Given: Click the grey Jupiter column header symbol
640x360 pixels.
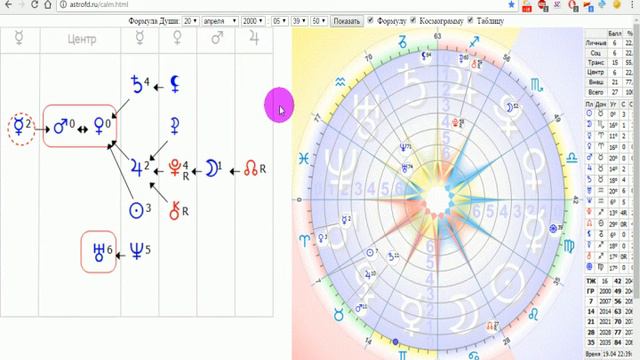Looking at the screenshot, I should pos(254,38).
